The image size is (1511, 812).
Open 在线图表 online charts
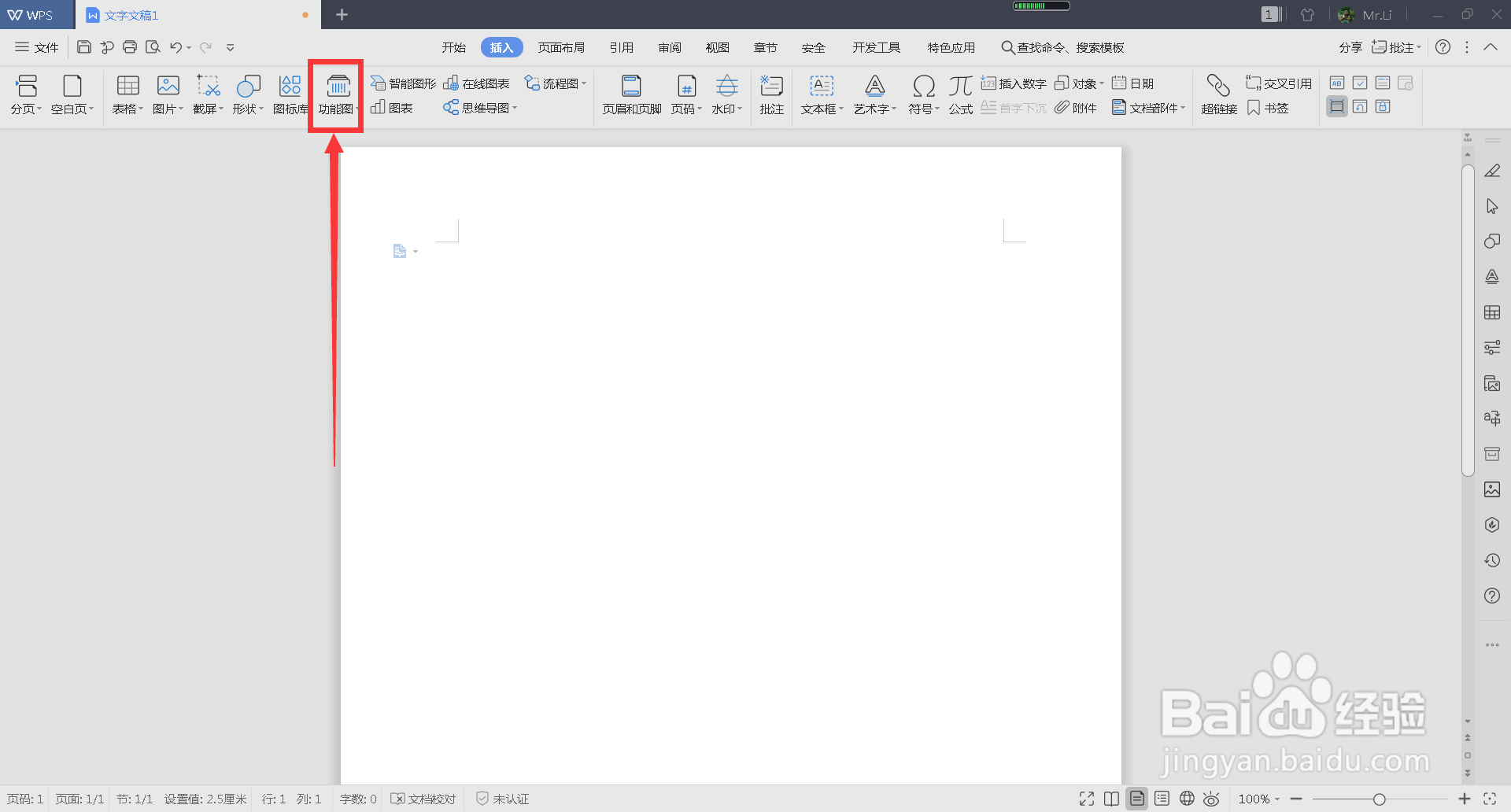click(x=476, y=83)
